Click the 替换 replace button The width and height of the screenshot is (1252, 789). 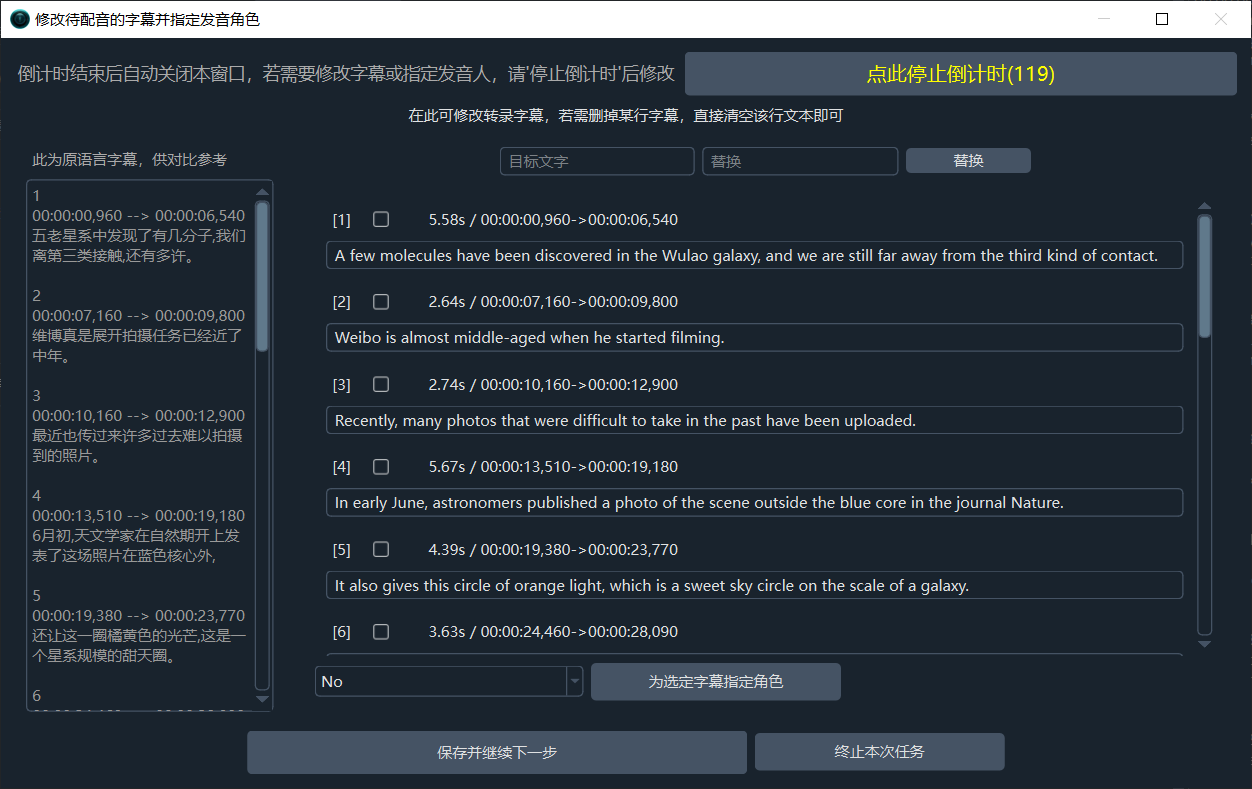click(x=967, y=161)
